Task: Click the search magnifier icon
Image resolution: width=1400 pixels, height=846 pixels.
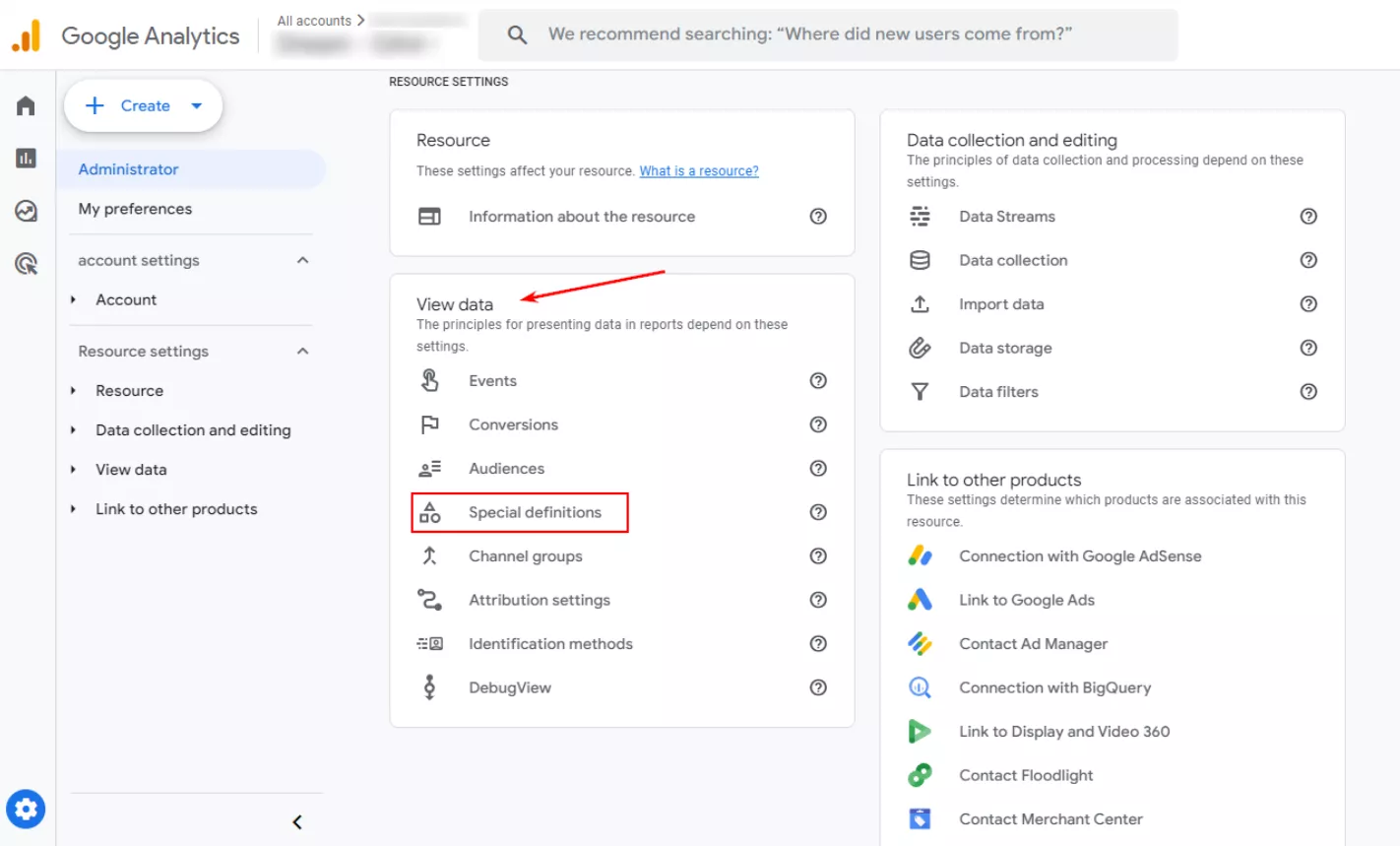Action: (x=517, y=34)
